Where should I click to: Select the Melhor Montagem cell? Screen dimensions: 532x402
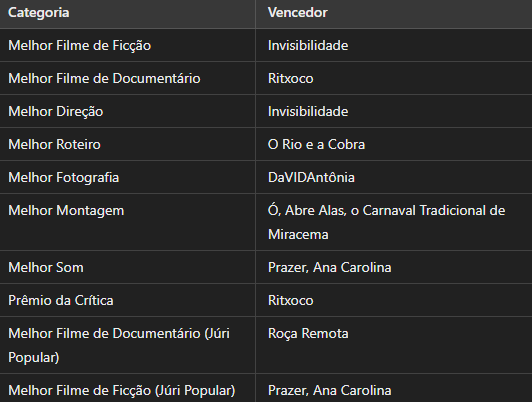coord(128,222)
